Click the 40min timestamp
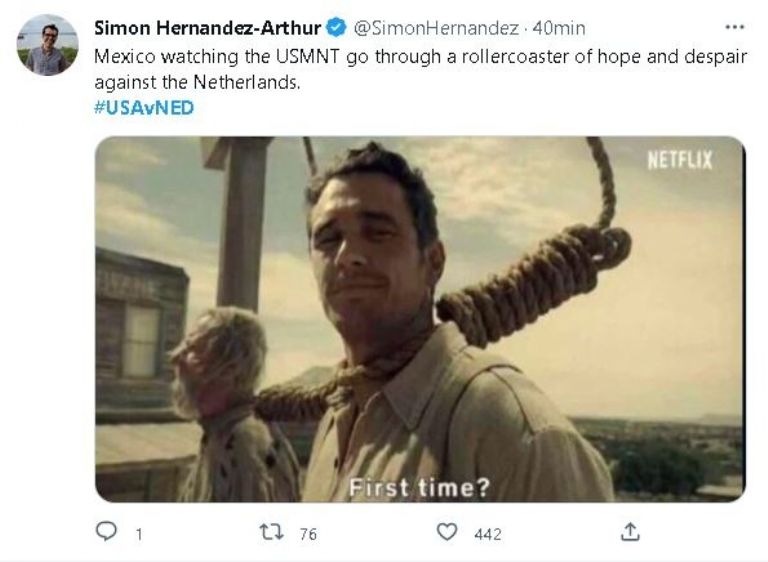 [560, 28]
